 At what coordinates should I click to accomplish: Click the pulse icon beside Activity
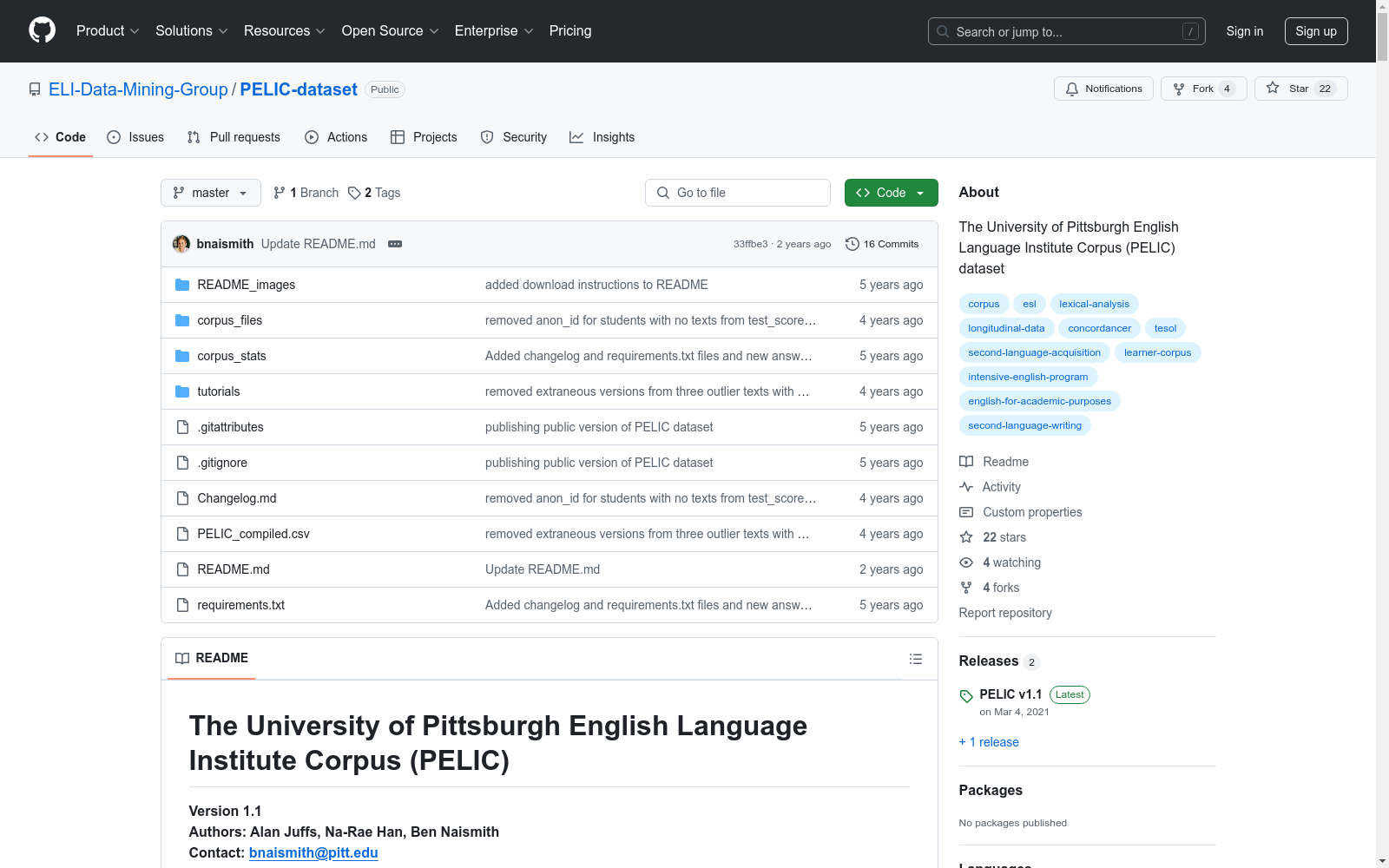966,487
